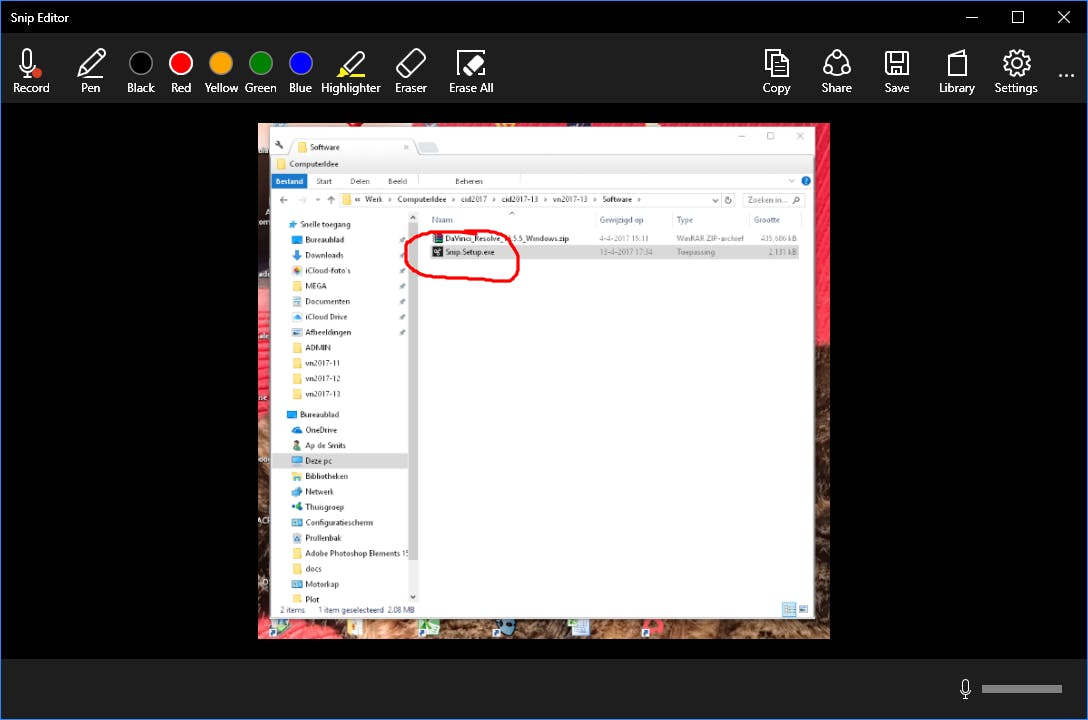Viewport: 1088px width, 720px height.
Task: Click the details view icon at bottom right
Action: click(x=789, y=610)
